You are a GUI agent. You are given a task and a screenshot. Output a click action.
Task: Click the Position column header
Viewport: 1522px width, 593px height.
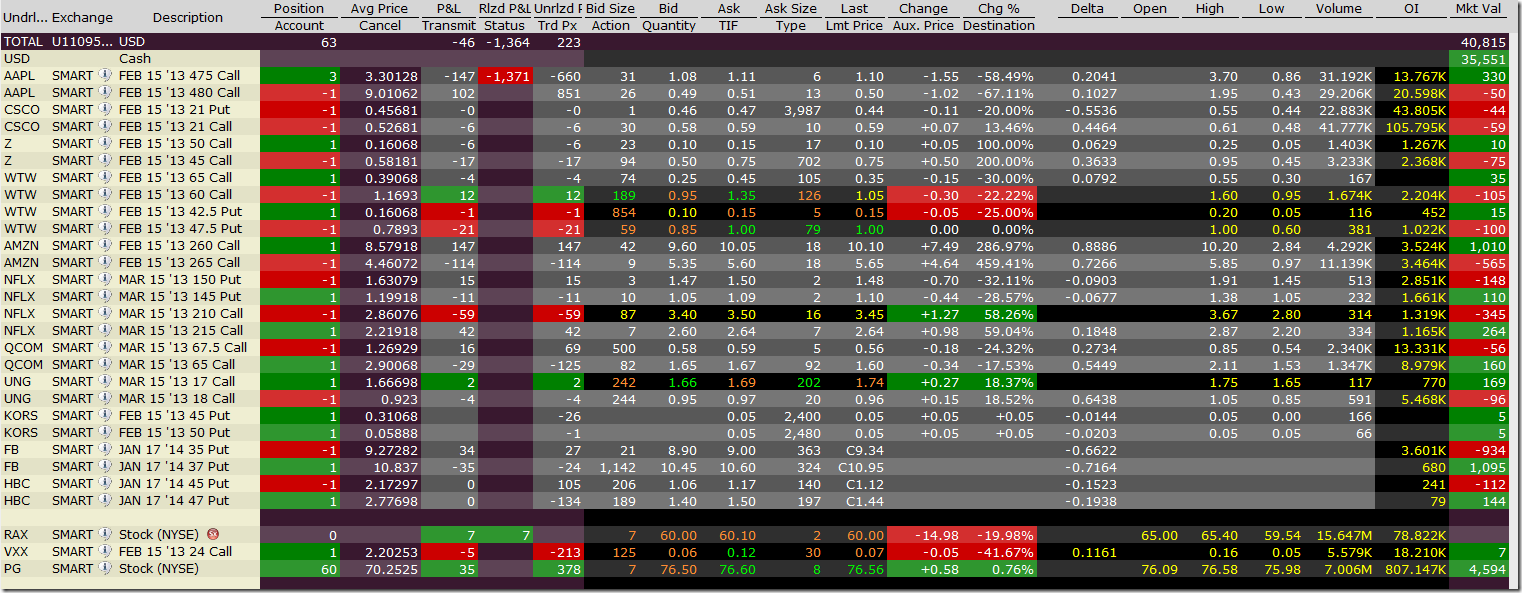(299, 9)
